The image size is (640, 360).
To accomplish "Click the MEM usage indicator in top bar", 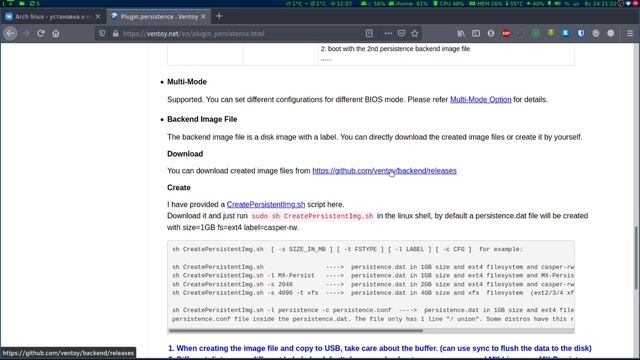I will tap(486, 4).
